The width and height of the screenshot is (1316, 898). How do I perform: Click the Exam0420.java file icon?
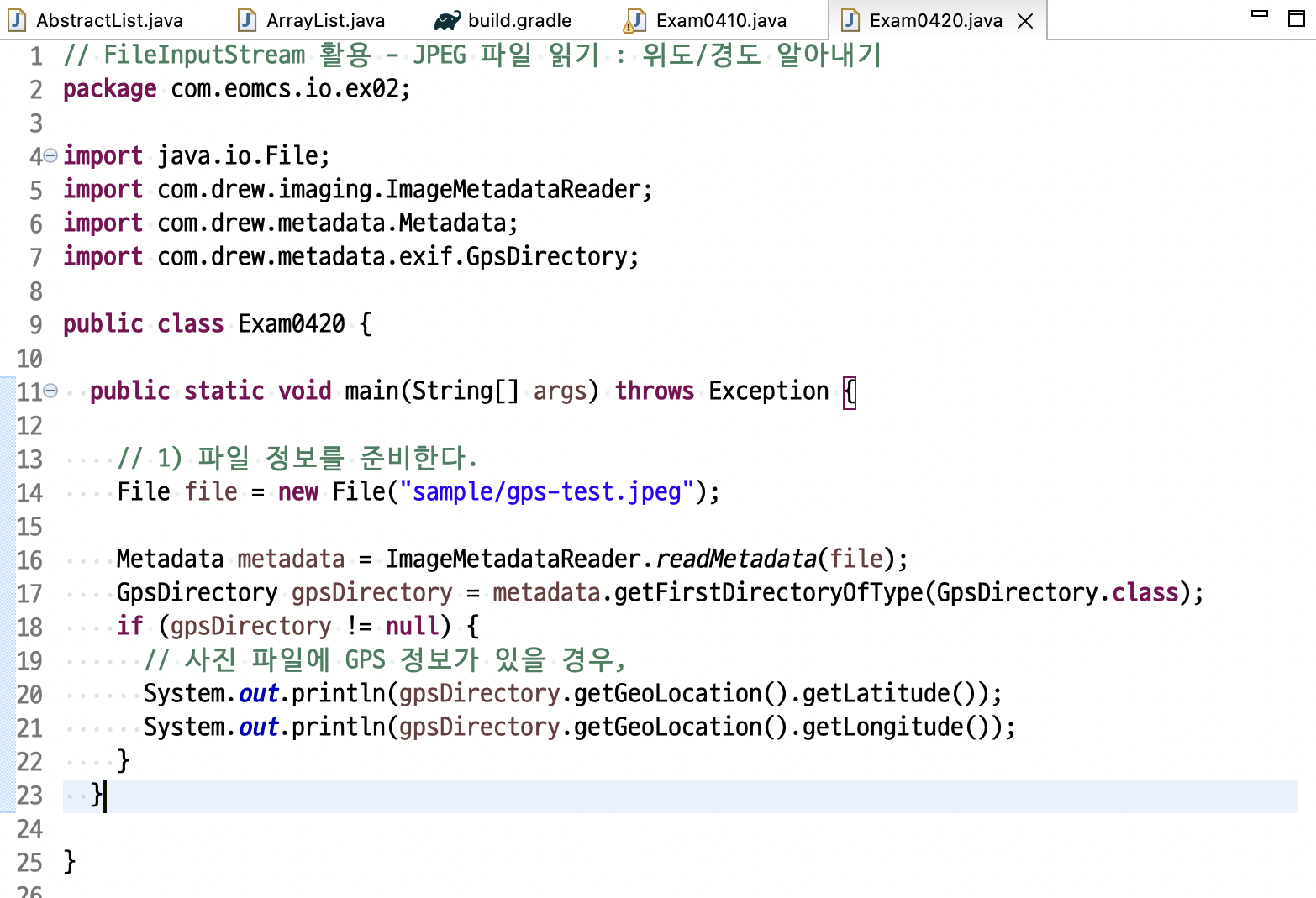coord(850,20)
